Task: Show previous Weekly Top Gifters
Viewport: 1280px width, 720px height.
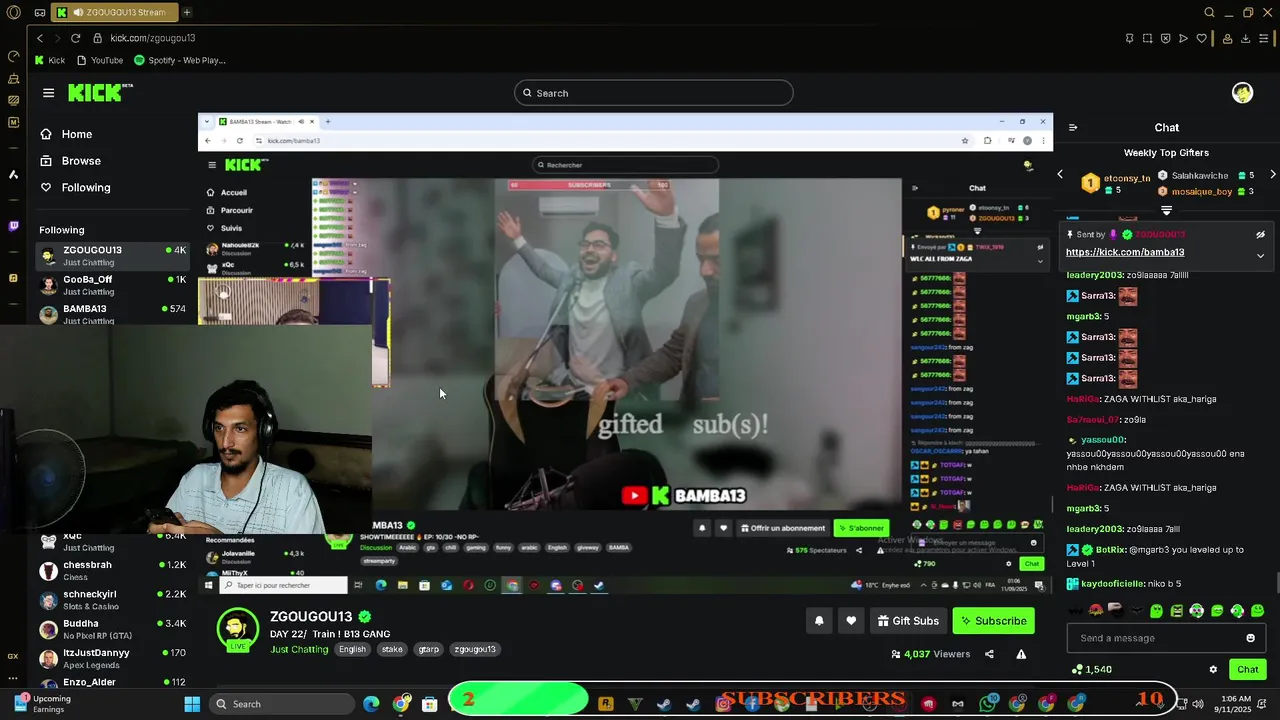Action: (x=1060, y=174)
